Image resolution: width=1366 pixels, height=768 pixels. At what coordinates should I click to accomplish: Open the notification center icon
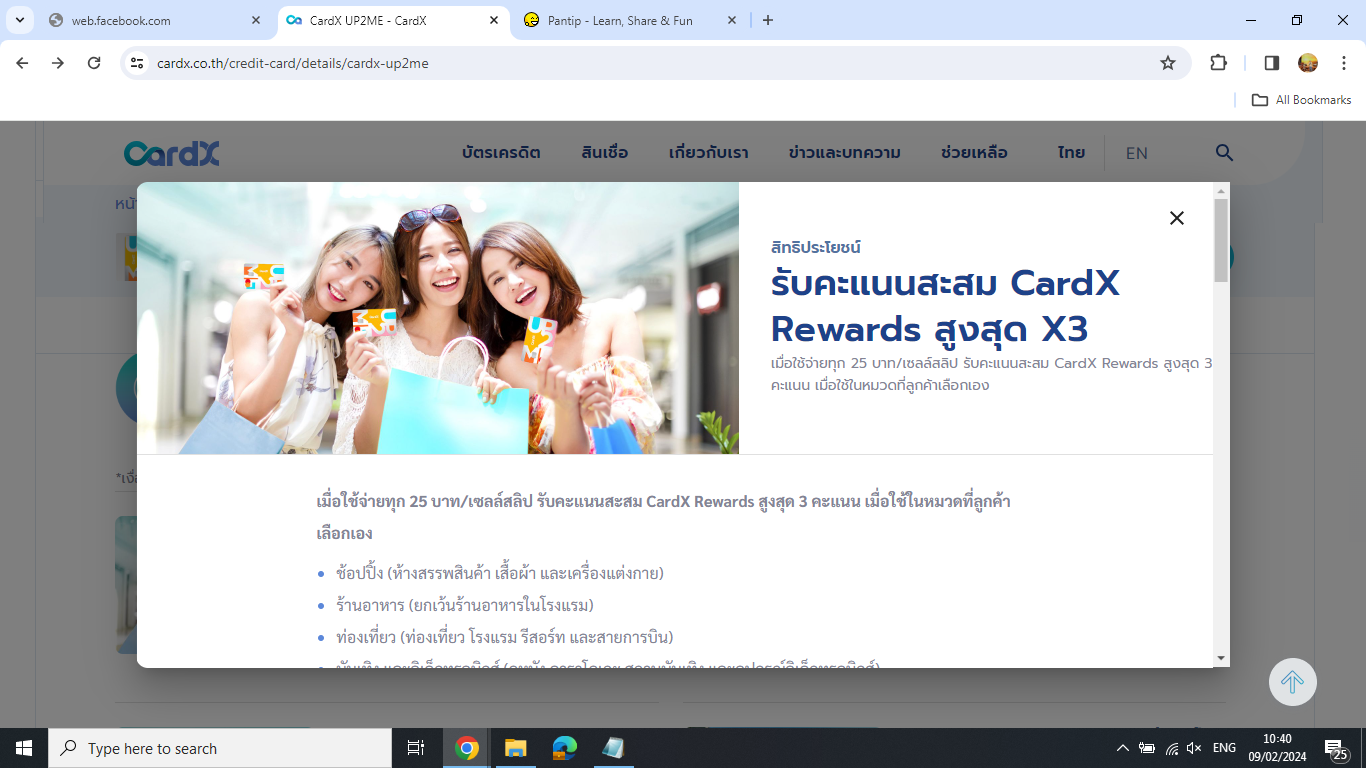tap(1337, 748)
